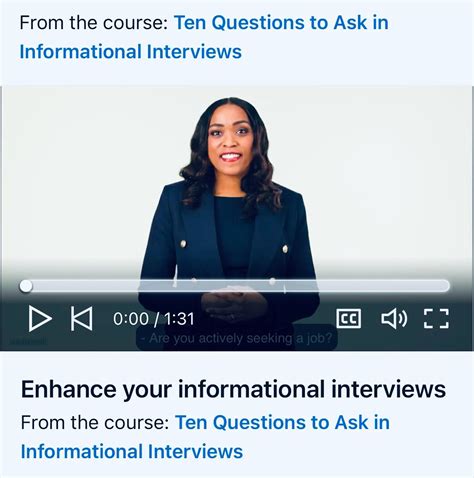Restart video using the skip-to-start icon
This screenshot has height=478, width=474.
(x=82, y=319)
